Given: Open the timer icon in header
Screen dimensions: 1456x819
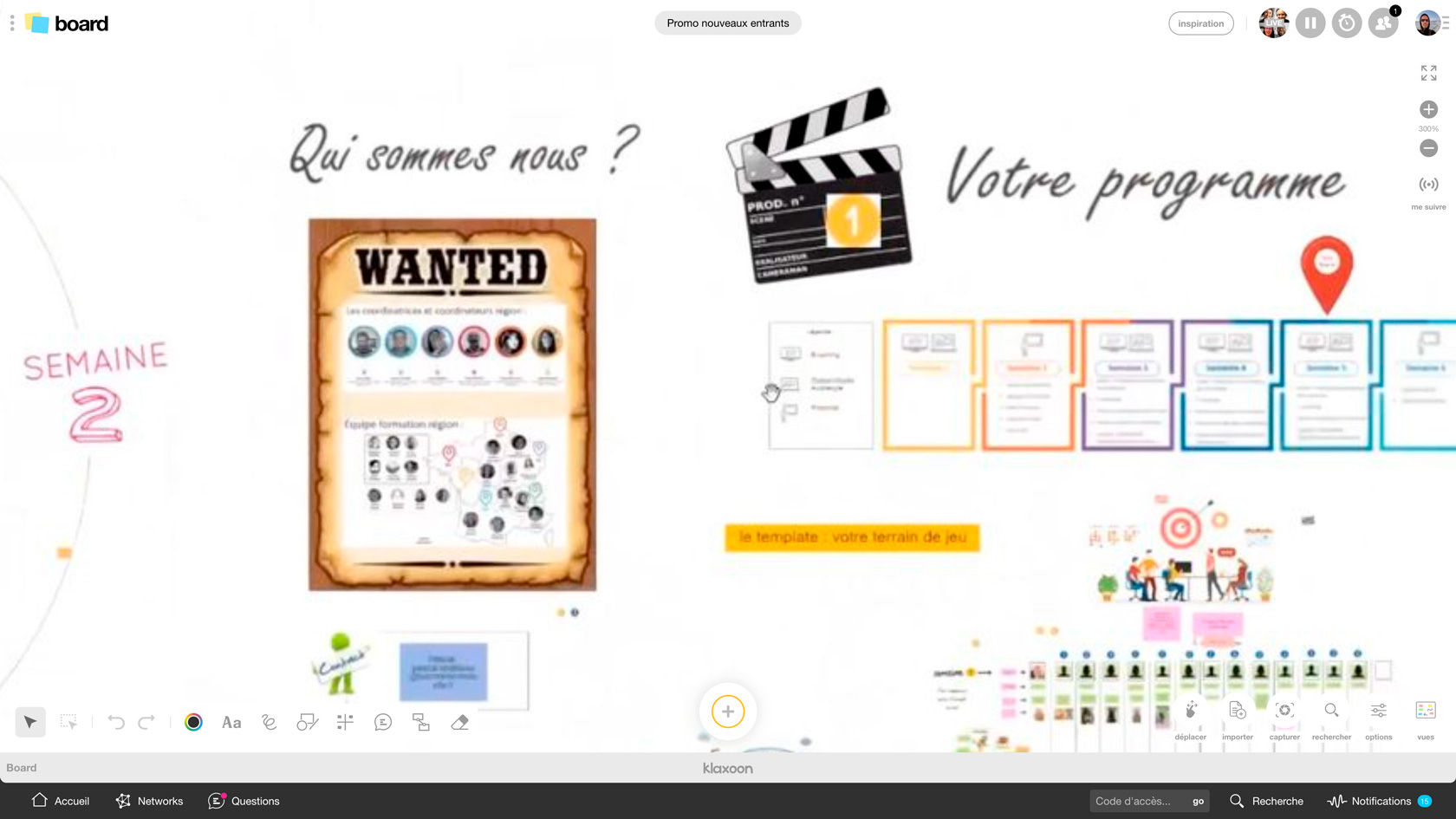Looking at the screenshot, I should tap(1346, 23).
